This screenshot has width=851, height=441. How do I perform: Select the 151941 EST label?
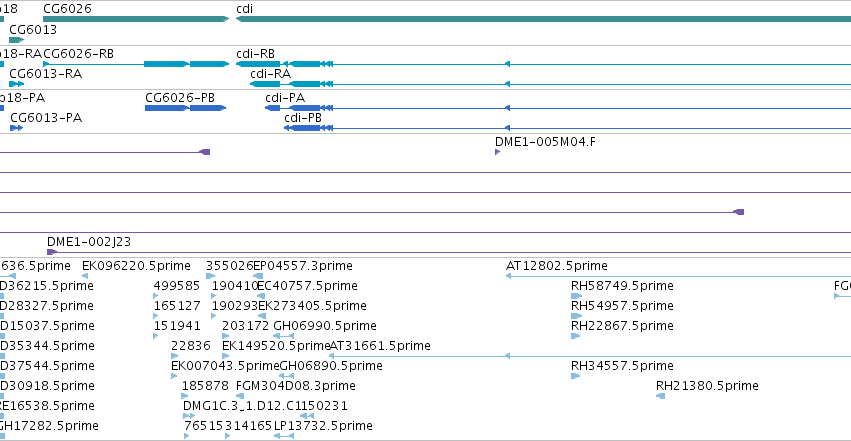coord(177,326)
